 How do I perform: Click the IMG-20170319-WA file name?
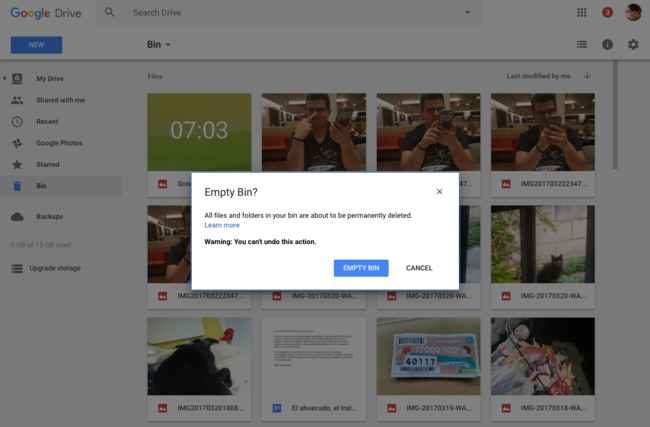tap(439, 408)
